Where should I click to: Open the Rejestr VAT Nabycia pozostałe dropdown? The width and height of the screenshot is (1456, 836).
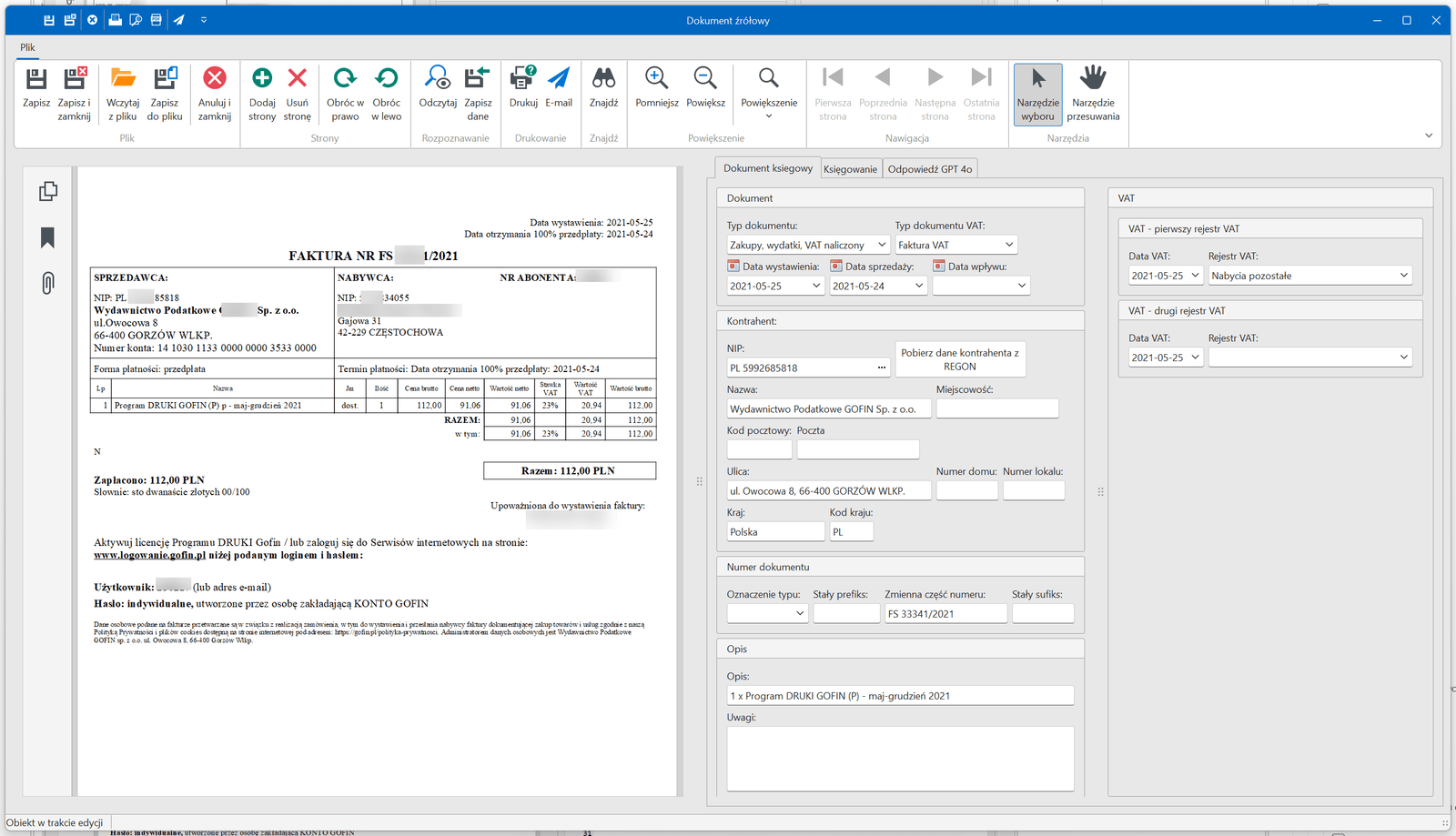tap(1403, 276)
